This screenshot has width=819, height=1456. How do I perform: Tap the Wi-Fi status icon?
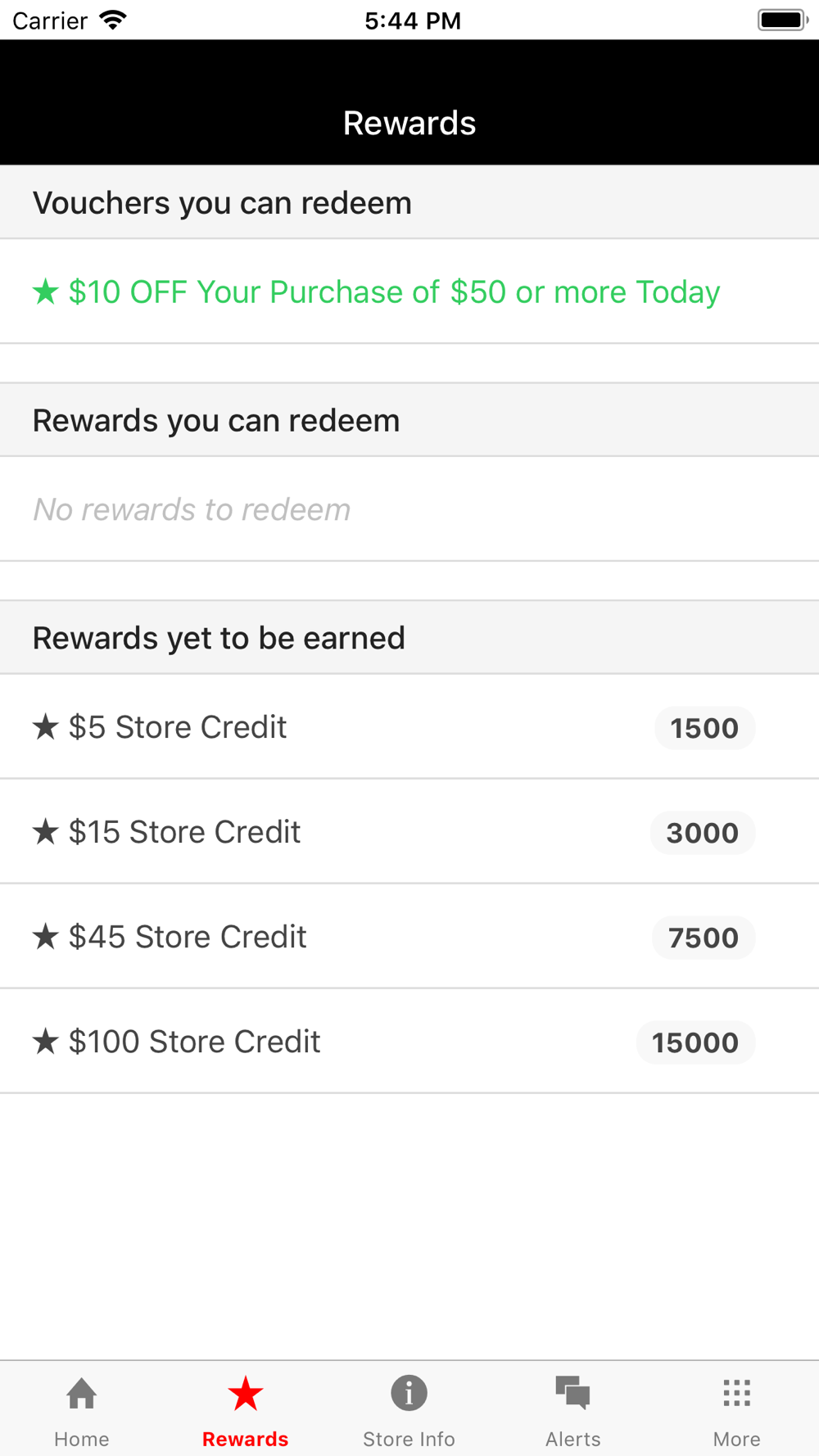113,20
